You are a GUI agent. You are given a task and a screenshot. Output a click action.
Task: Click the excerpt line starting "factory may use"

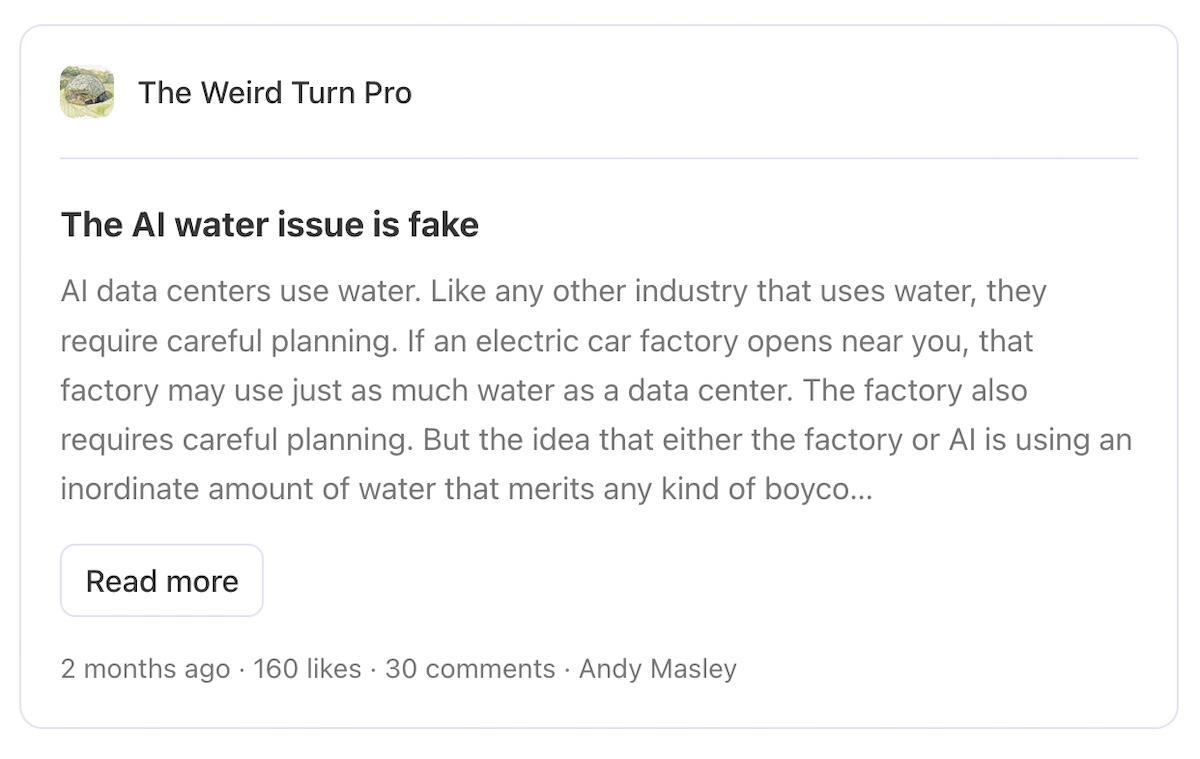(543, 390)
